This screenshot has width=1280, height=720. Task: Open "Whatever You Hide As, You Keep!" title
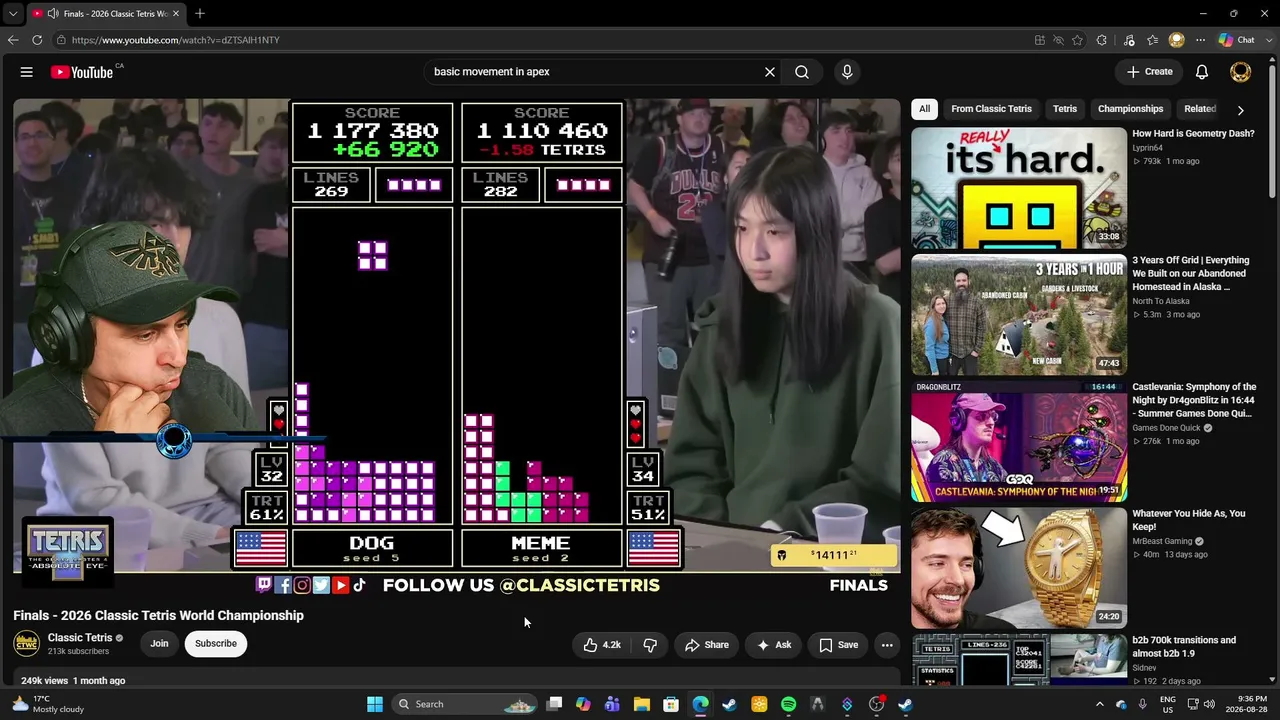[1189, 520]
